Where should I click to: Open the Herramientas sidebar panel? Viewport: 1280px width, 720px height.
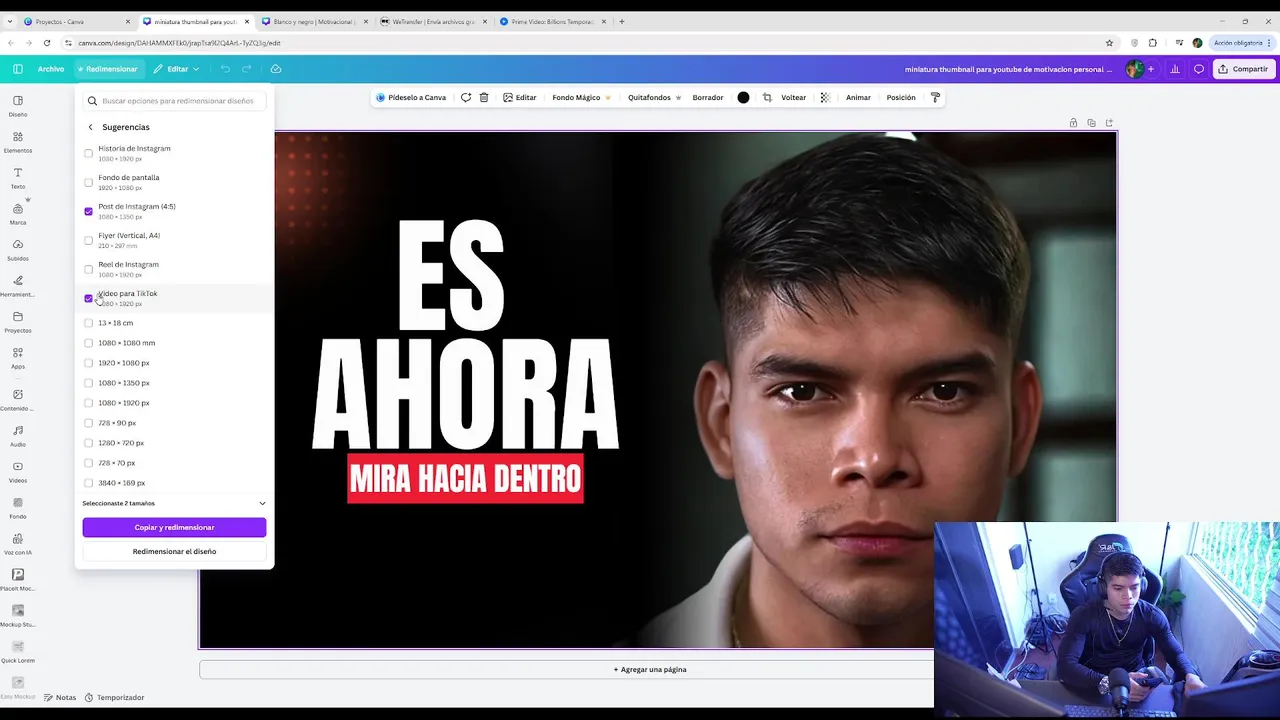point(18,285)
